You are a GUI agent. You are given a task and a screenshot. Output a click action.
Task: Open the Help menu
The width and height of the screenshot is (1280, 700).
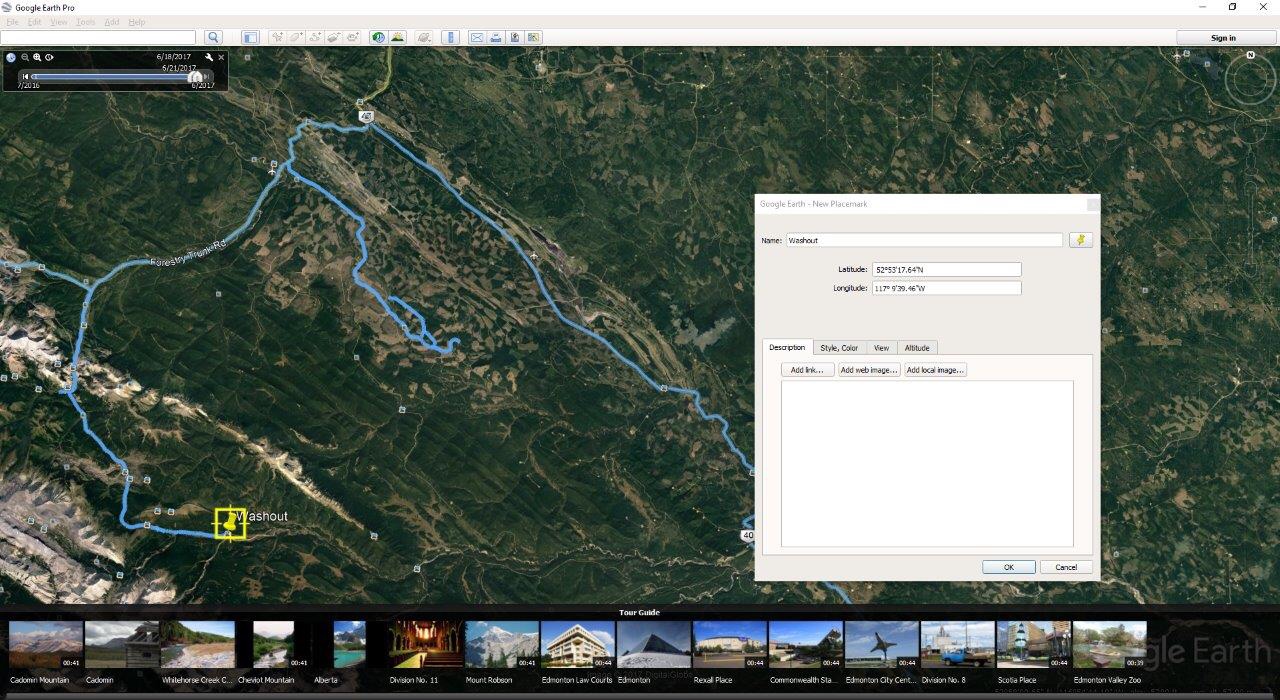[x=137, y=22]
